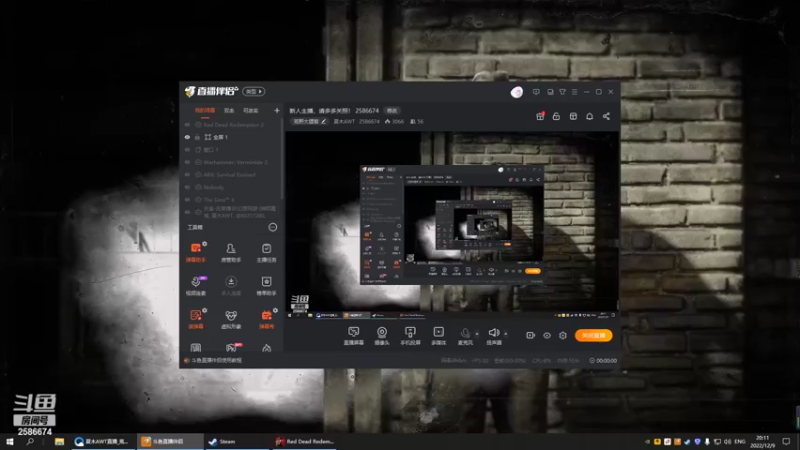Add a multimedia source from bottom bar
The height and width of the screenshot is (450, 800).
click(438, 336)
